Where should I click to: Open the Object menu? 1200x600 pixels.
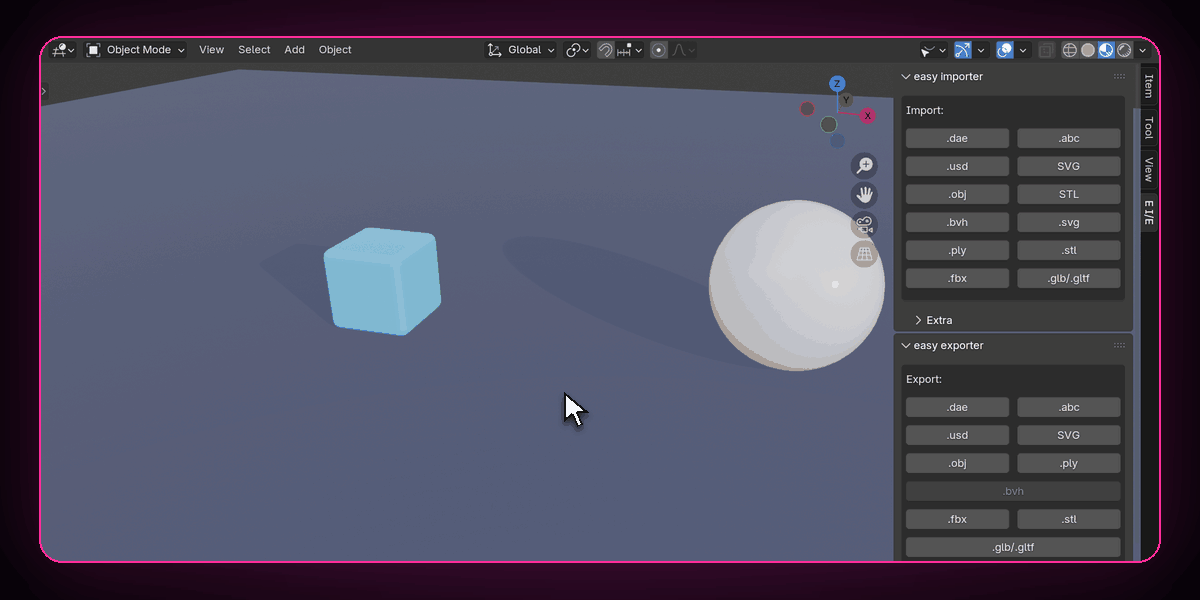coord(335,50)
